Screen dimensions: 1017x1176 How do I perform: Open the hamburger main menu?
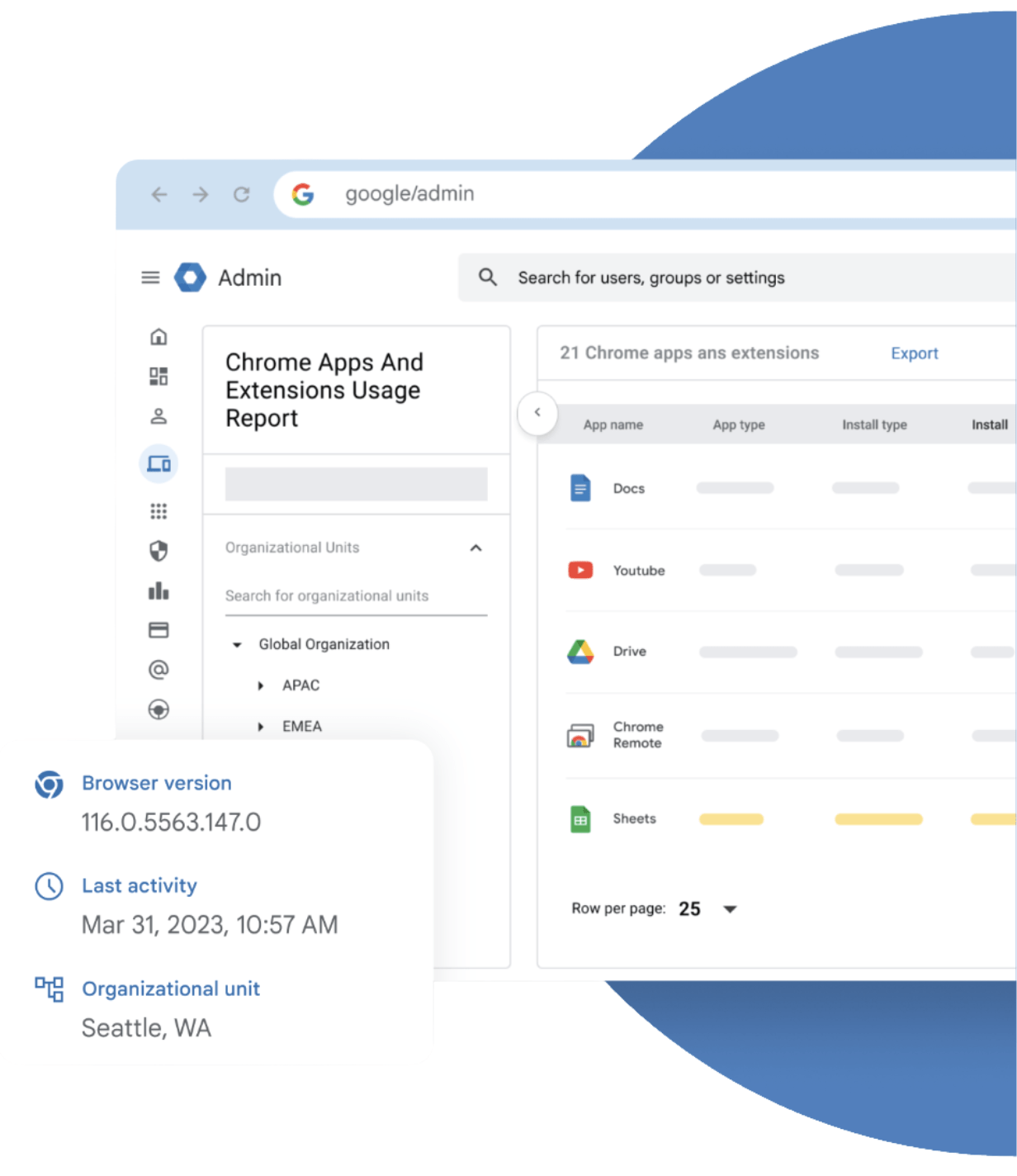(x=150, y=277)
